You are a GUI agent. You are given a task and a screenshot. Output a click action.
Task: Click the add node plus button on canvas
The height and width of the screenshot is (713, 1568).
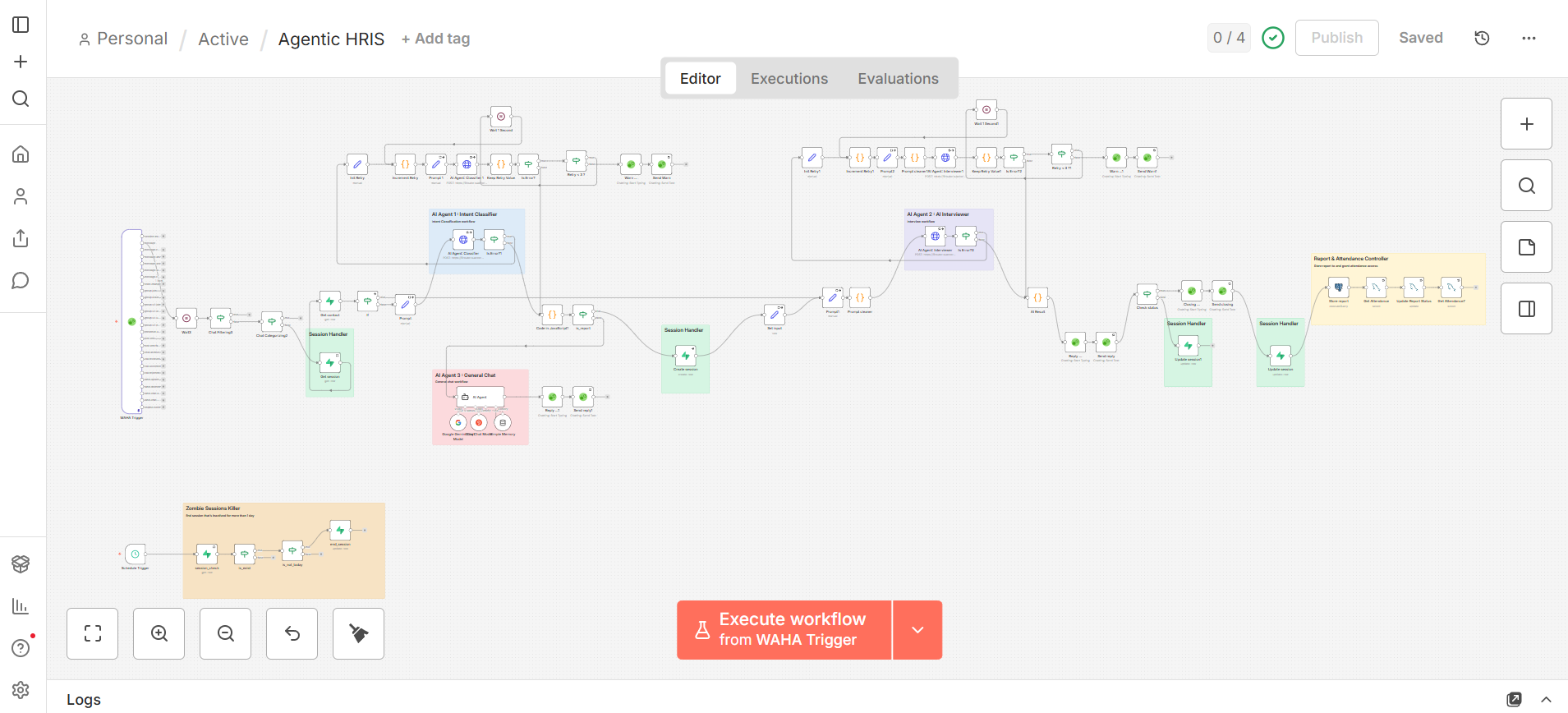pyautogui.click(x=1526, y=124)
